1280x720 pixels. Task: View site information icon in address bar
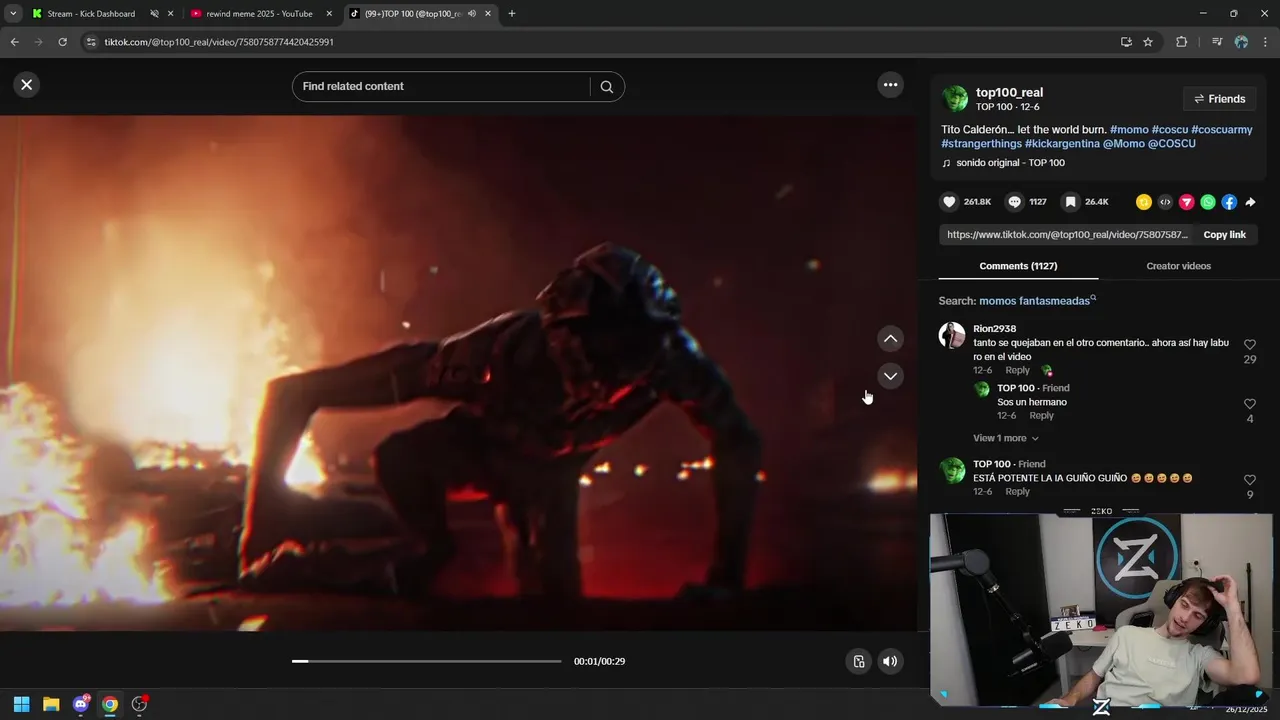(91, 42)
